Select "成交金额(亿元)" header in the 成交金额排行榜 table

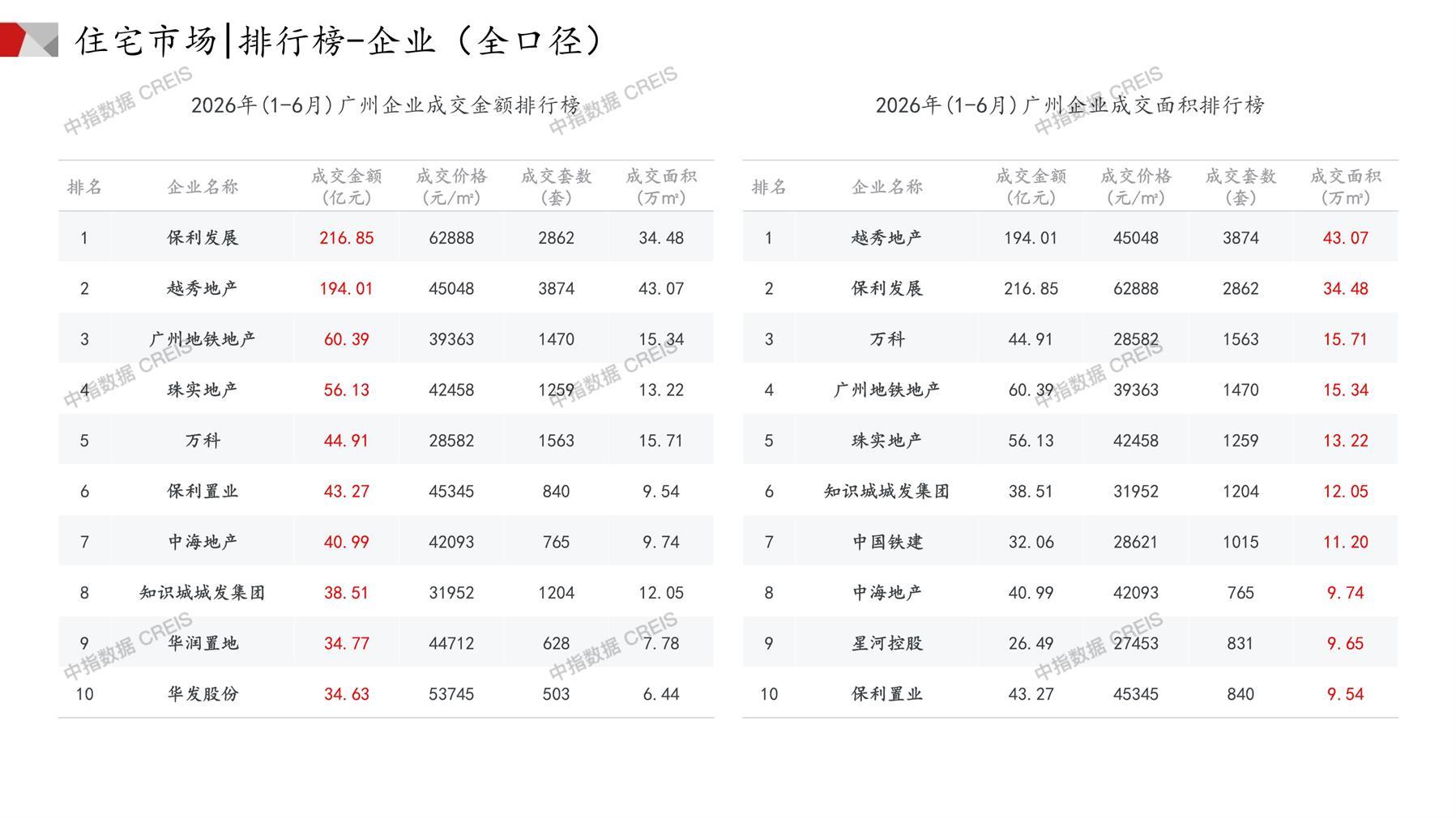tap(346, 187)
